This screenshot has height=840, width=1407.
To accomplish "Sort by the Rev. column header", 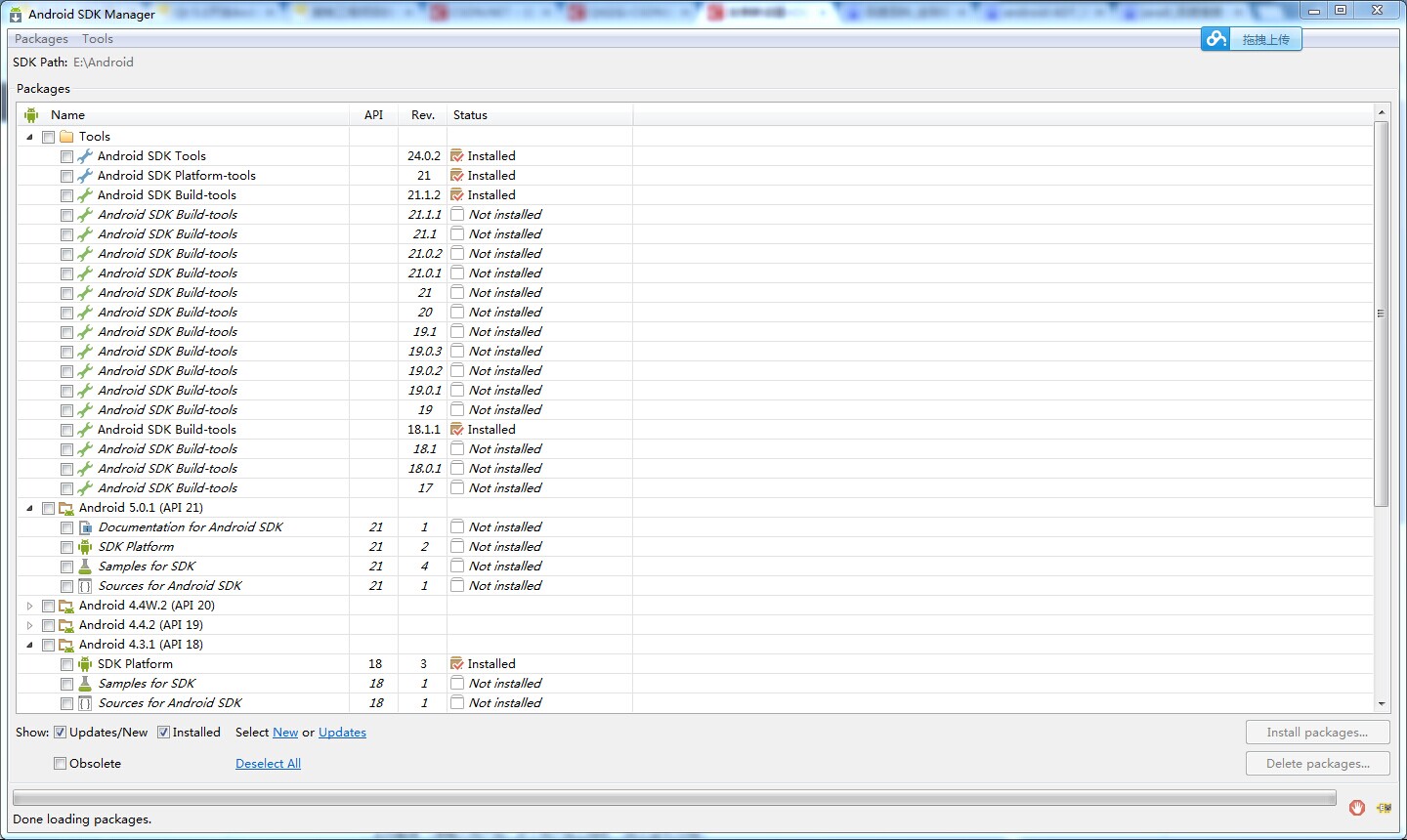I will tap(423, 115).
